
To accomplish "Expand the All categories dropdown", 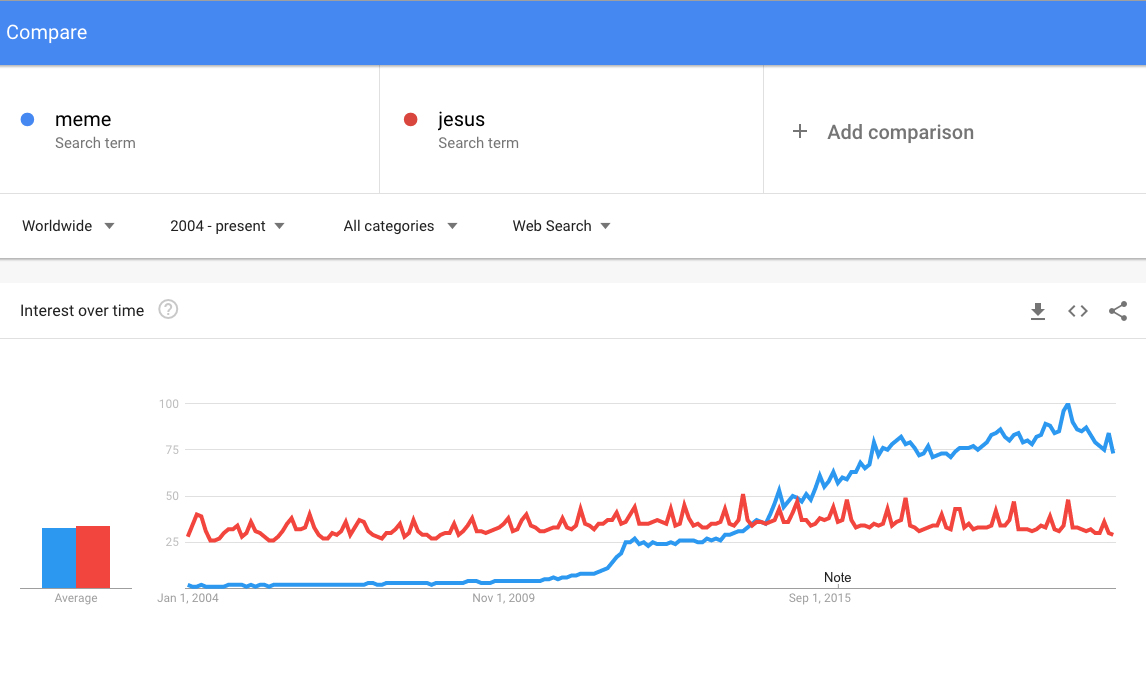I will 400,226.
